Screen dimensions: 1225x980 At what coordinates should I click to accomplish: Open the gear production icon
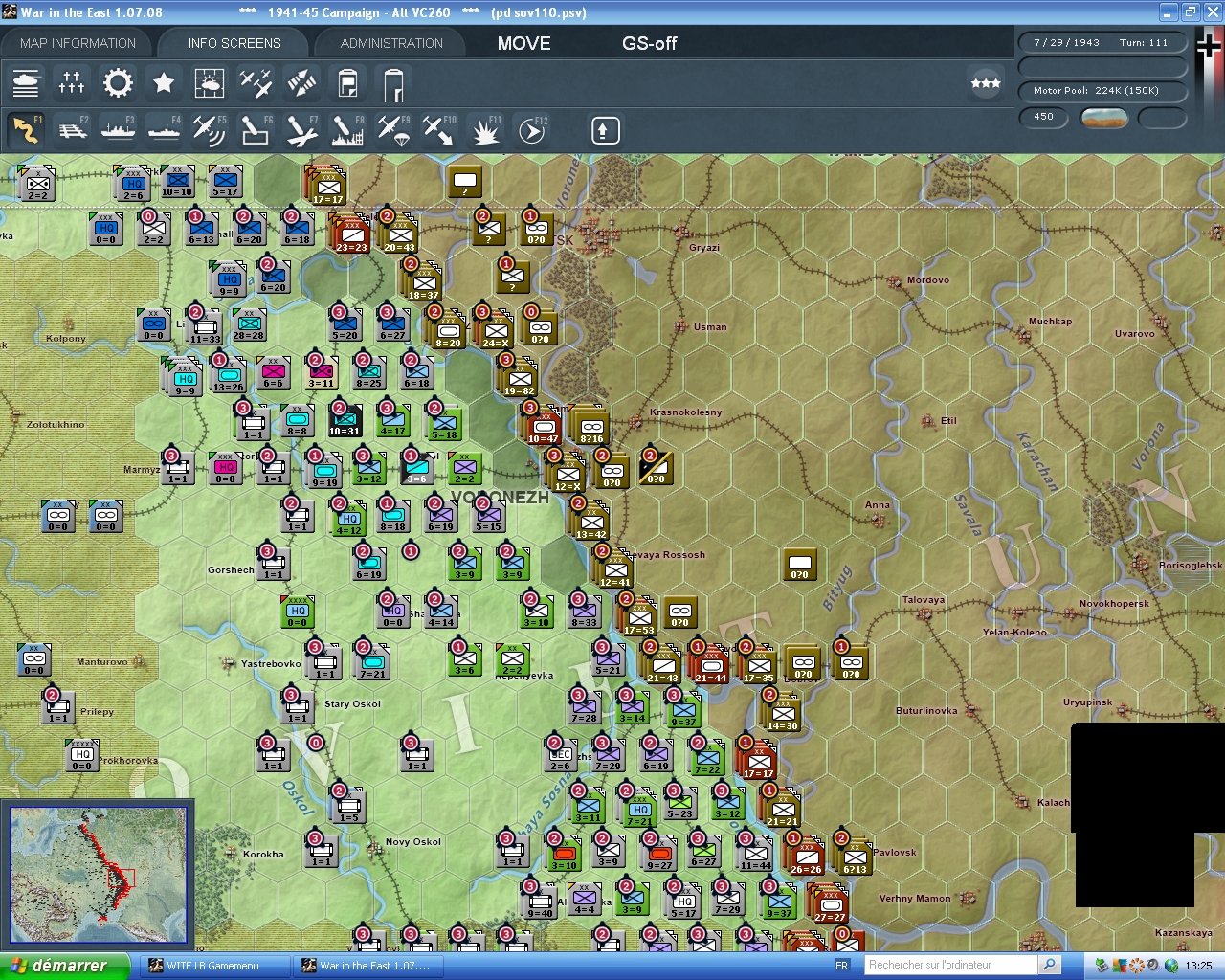pos(118,83)
